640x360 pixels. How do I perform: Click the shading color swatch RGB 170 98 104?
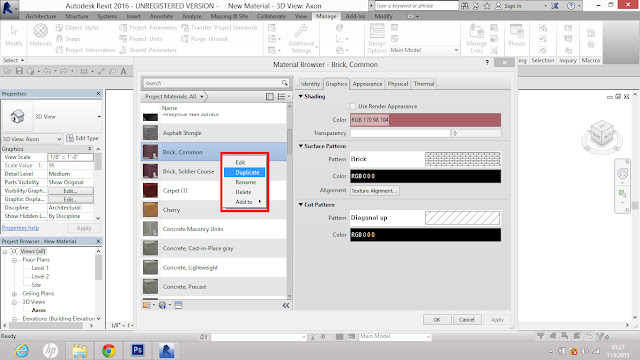(x=425, y=120)
